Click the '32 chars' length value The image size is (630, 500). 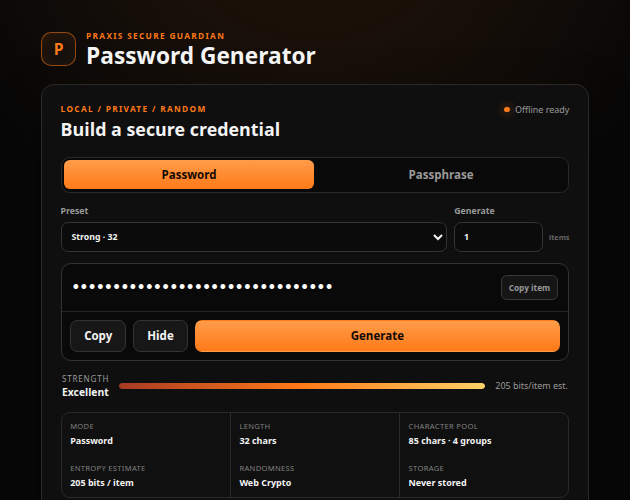point(258,441)
